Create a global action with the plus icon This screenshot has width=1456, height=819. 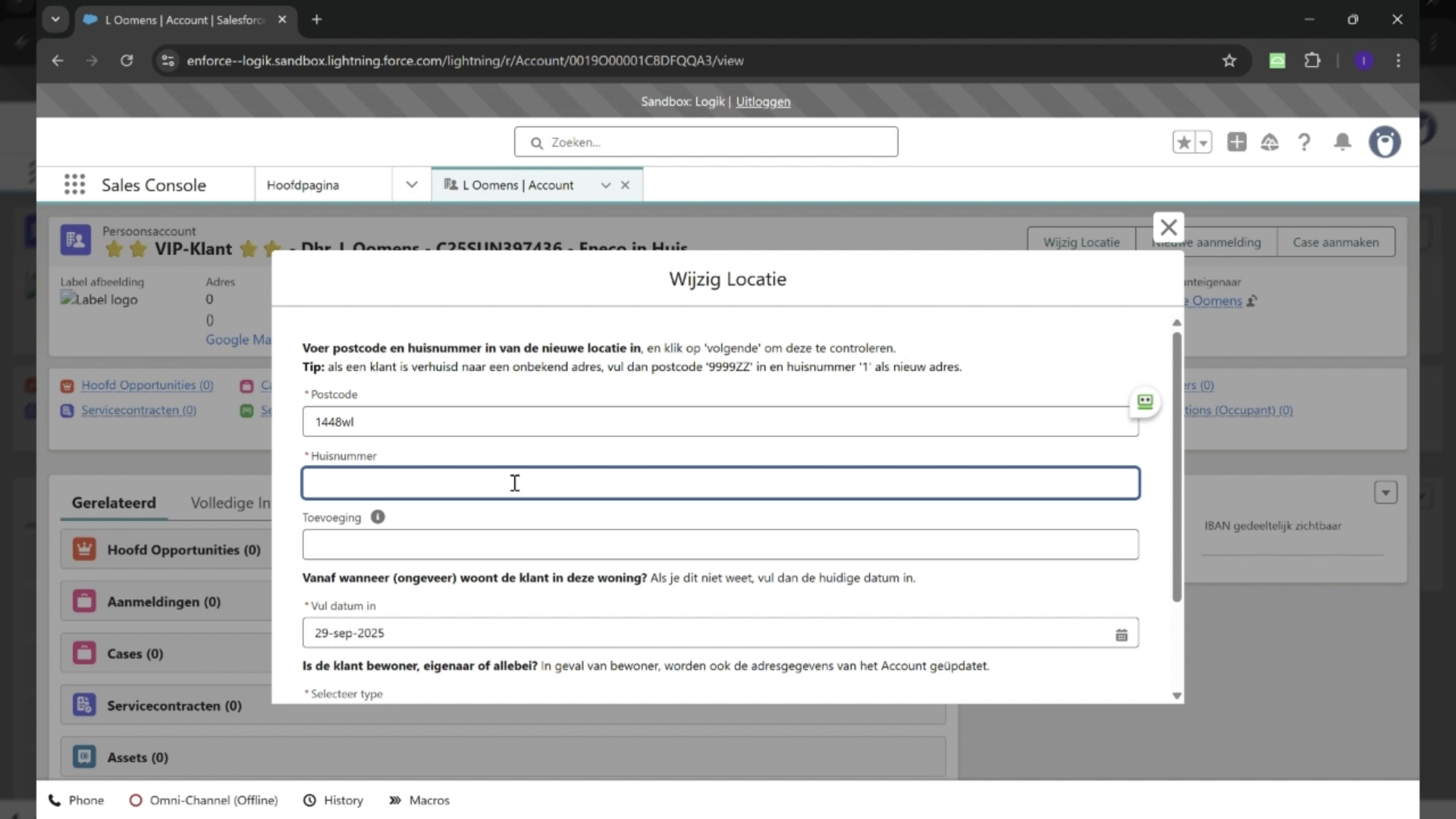point(1236,142)
